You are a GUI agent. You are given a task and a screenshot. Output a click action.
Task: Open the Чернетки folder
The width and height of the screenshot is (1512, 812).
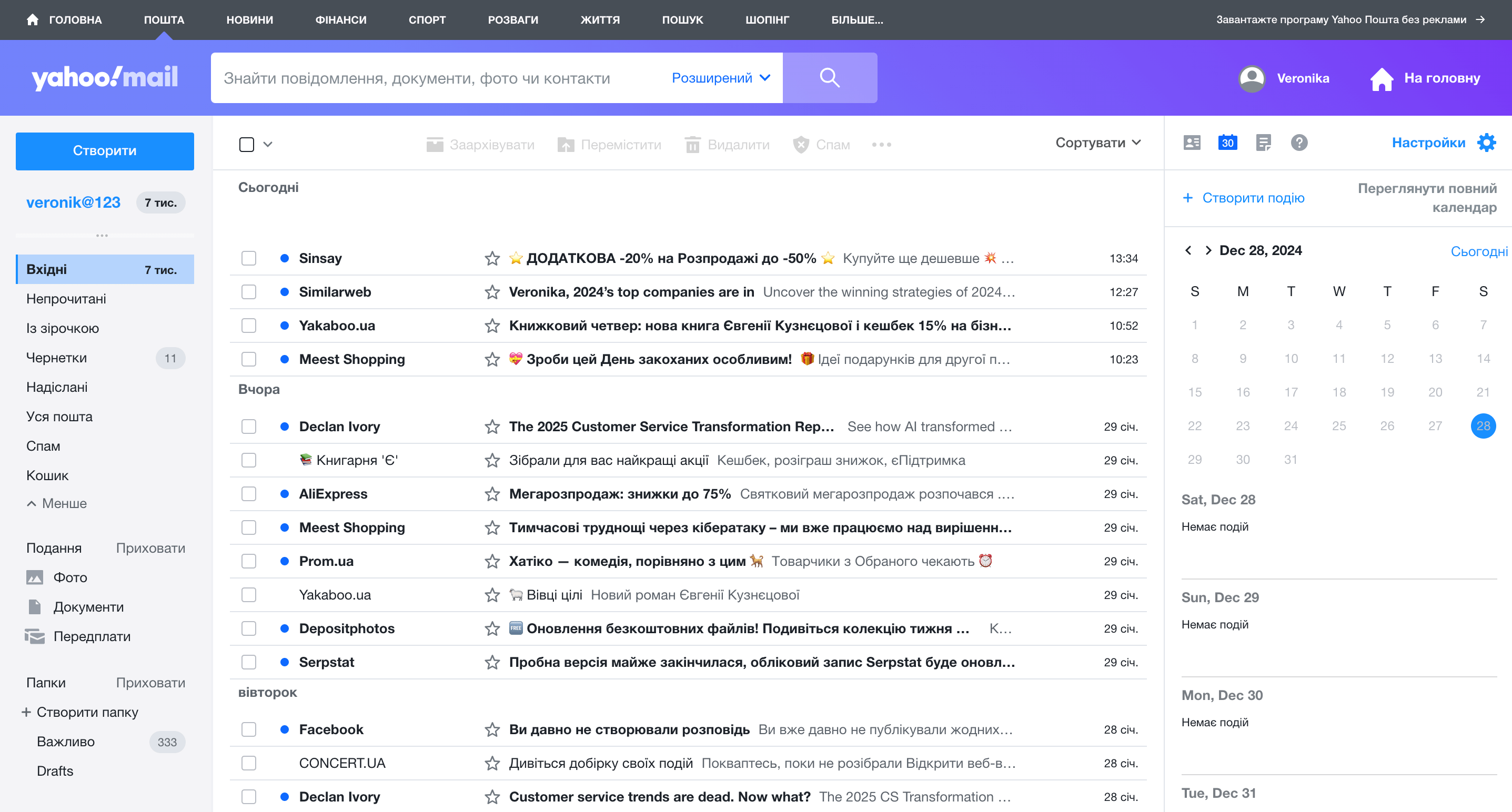coord(105,358)
